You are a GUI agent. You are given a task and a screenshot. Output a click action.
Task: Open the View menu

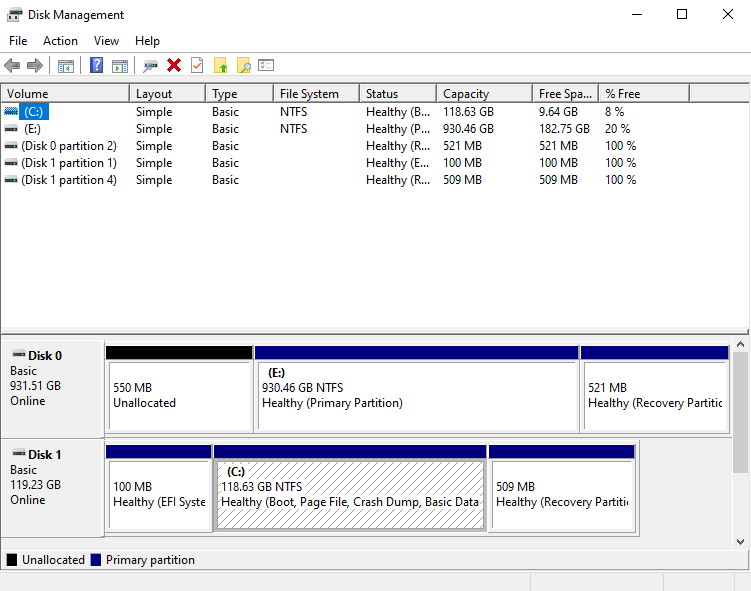point(106,41)
